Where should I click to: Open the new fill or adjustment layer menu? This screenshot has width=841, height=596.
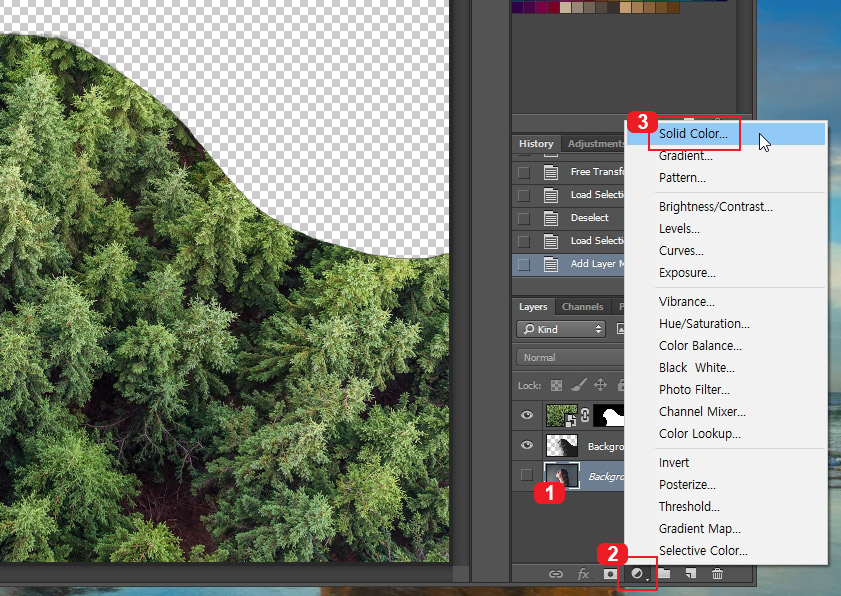pos(638,574)
